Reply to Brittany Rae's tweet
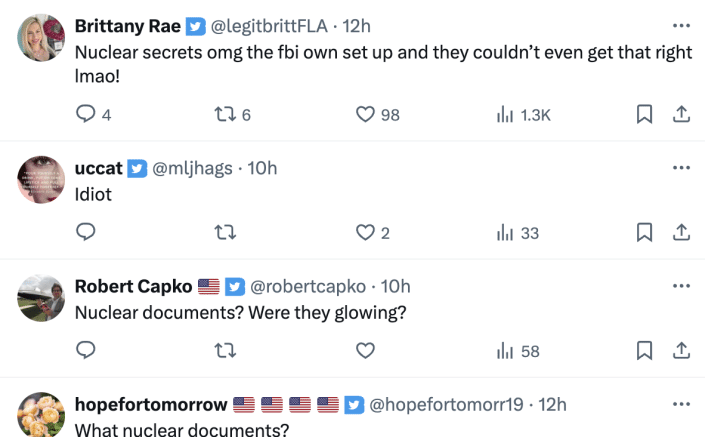The width and height of the screenshot is (705, 437). coord(87,115)
